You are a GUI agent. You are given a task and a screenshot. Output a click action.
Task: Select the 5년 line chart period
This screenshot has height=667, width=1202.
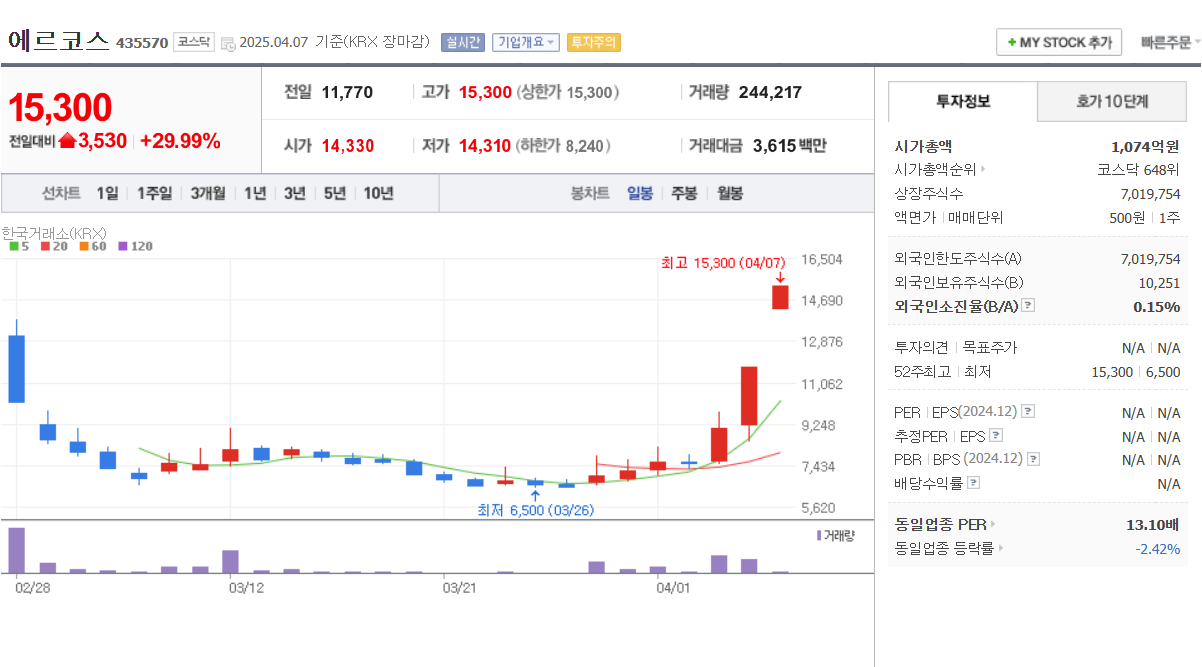pyautogui.click(x=335, y=193)
